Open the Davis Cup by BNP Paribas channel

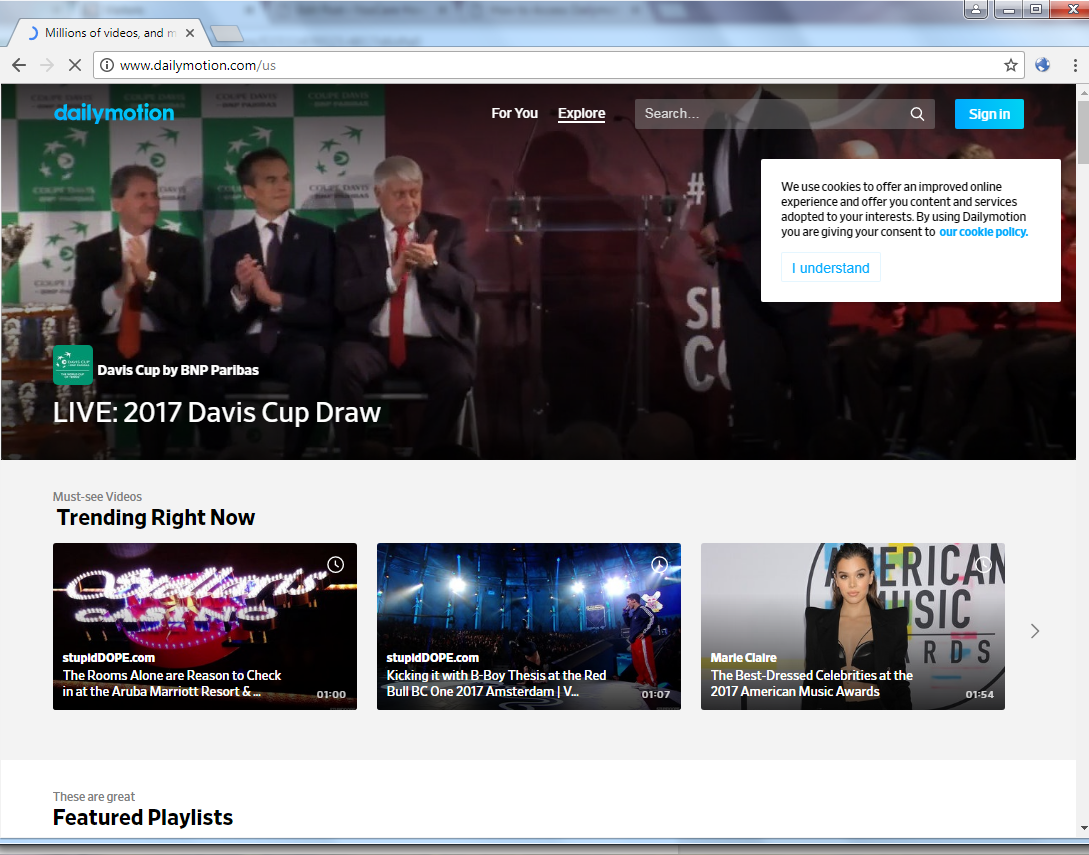pos(178,370)
